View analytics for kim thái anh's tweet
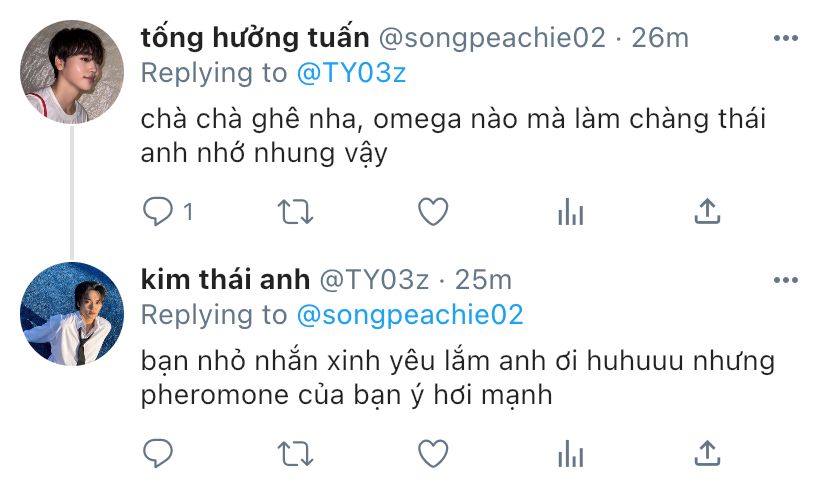 point(570,454)
